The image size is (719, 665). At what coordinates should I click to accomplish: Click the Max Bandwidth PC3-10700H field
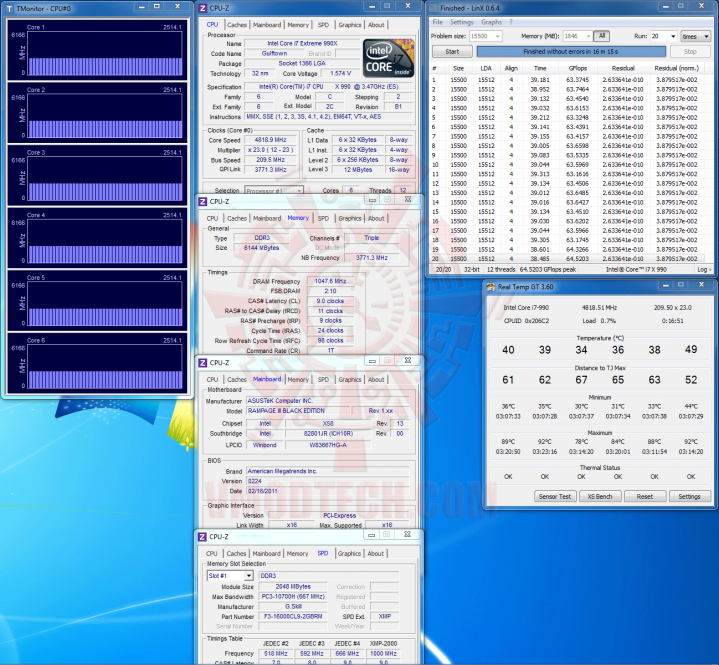click(293, 597)
